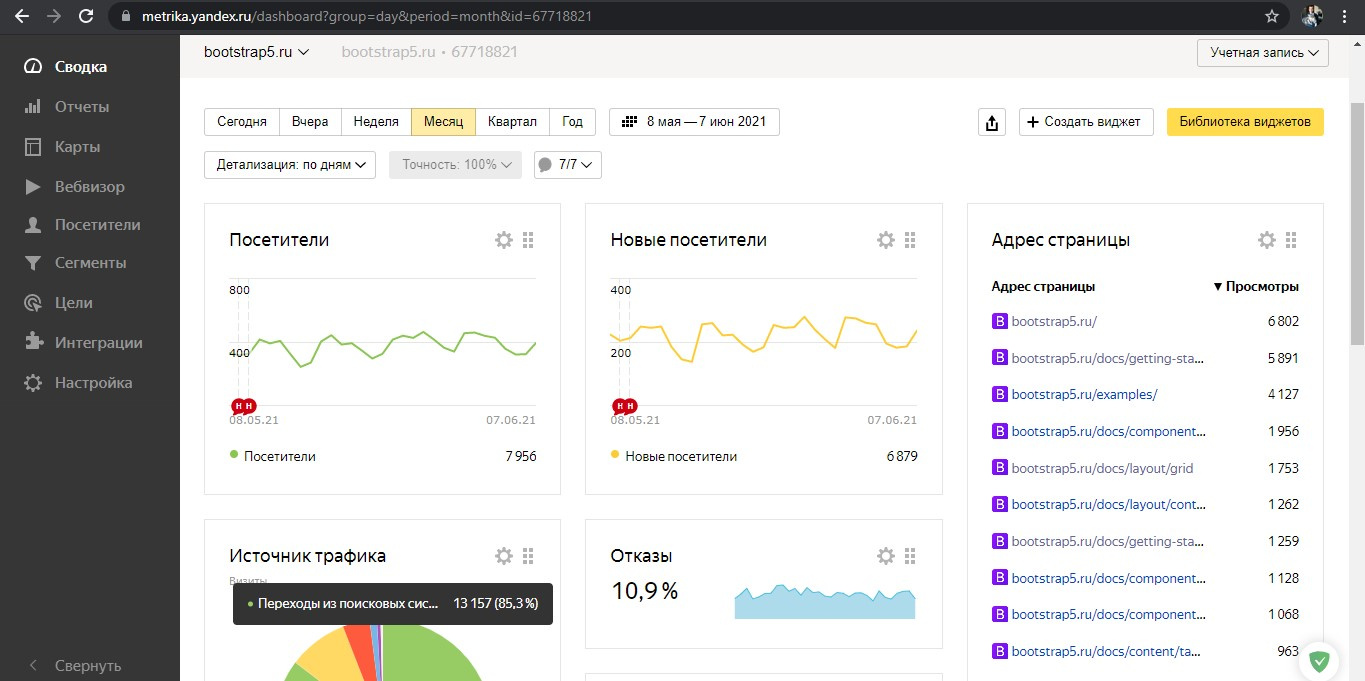Open the bootstrap5.ru/examples/ link
This screenshot has height=681, width=1365.
point(1084,395)
